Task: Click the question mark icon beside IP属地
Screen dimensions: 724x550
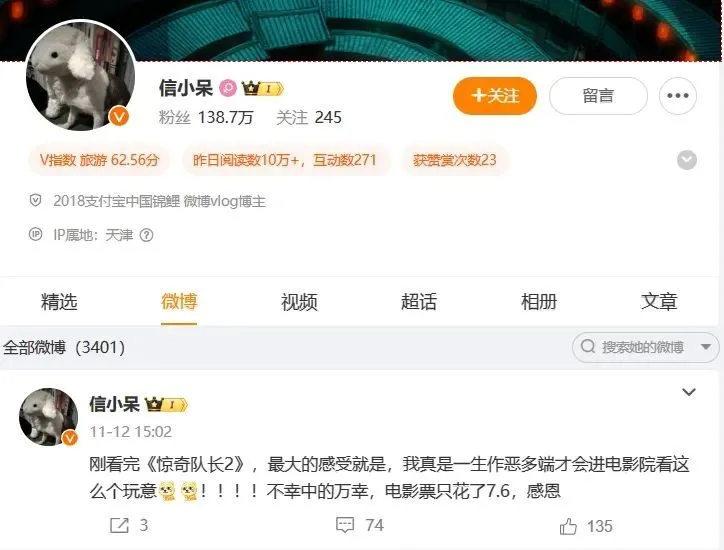Action: tap(146, 236)
